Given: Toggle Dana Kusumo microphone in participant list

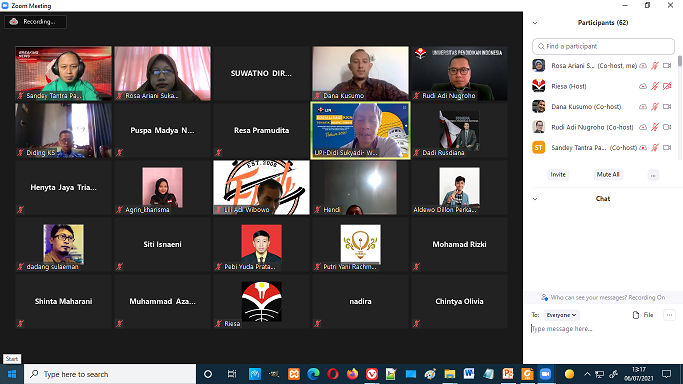Looking at the screenshot, I should (x=655, y=107).
